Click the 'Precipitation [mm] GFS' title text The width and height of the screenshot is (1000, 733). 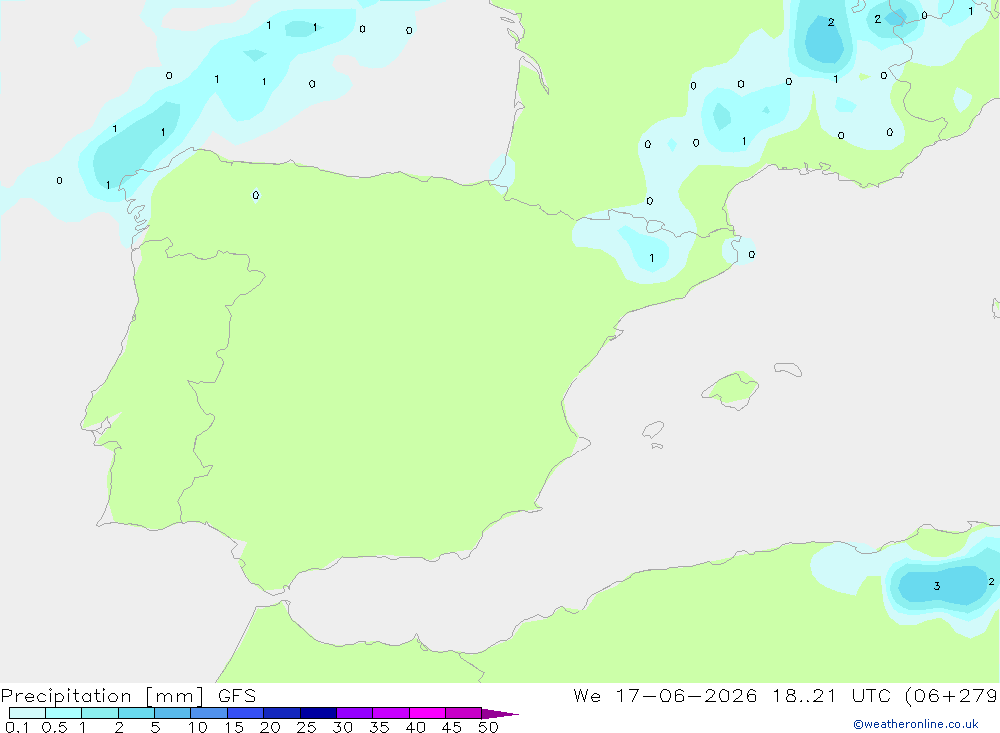coord(128,696)
